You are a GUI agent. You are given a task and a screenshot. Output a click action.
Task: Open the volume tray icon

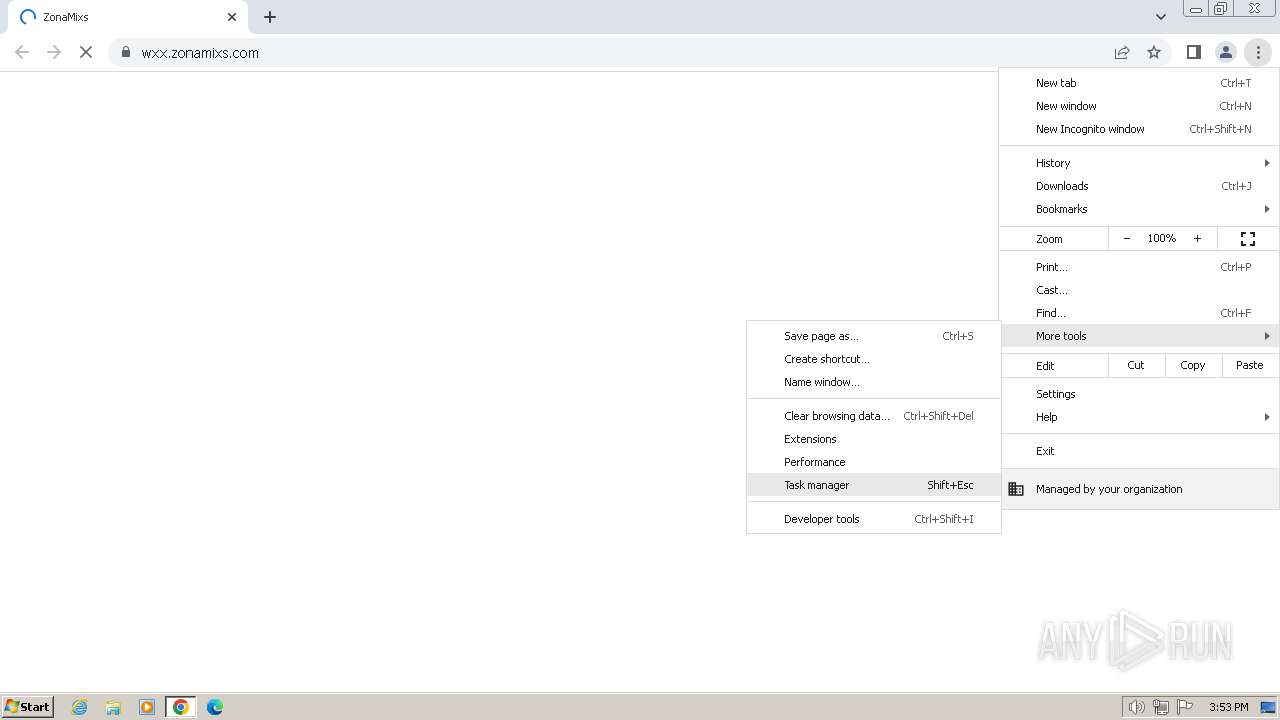pyautogui.click(x=1136, y=707)
